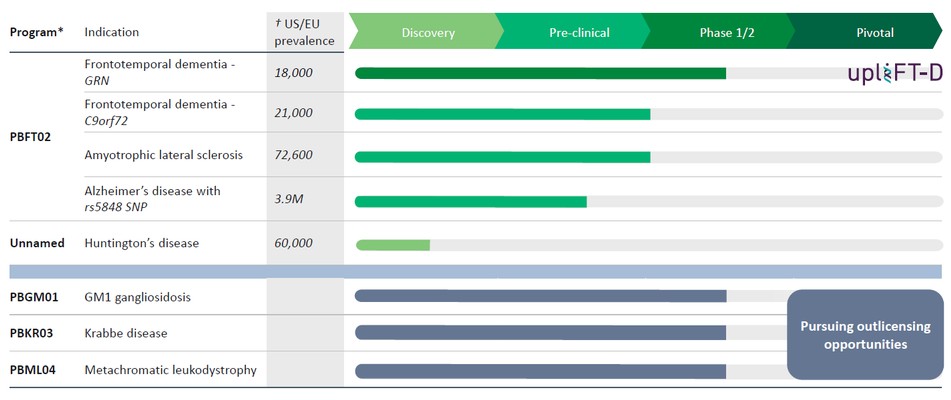The image size is (951, 400).
Task: Click the PBML04 program label
Action: pos(35,370)
